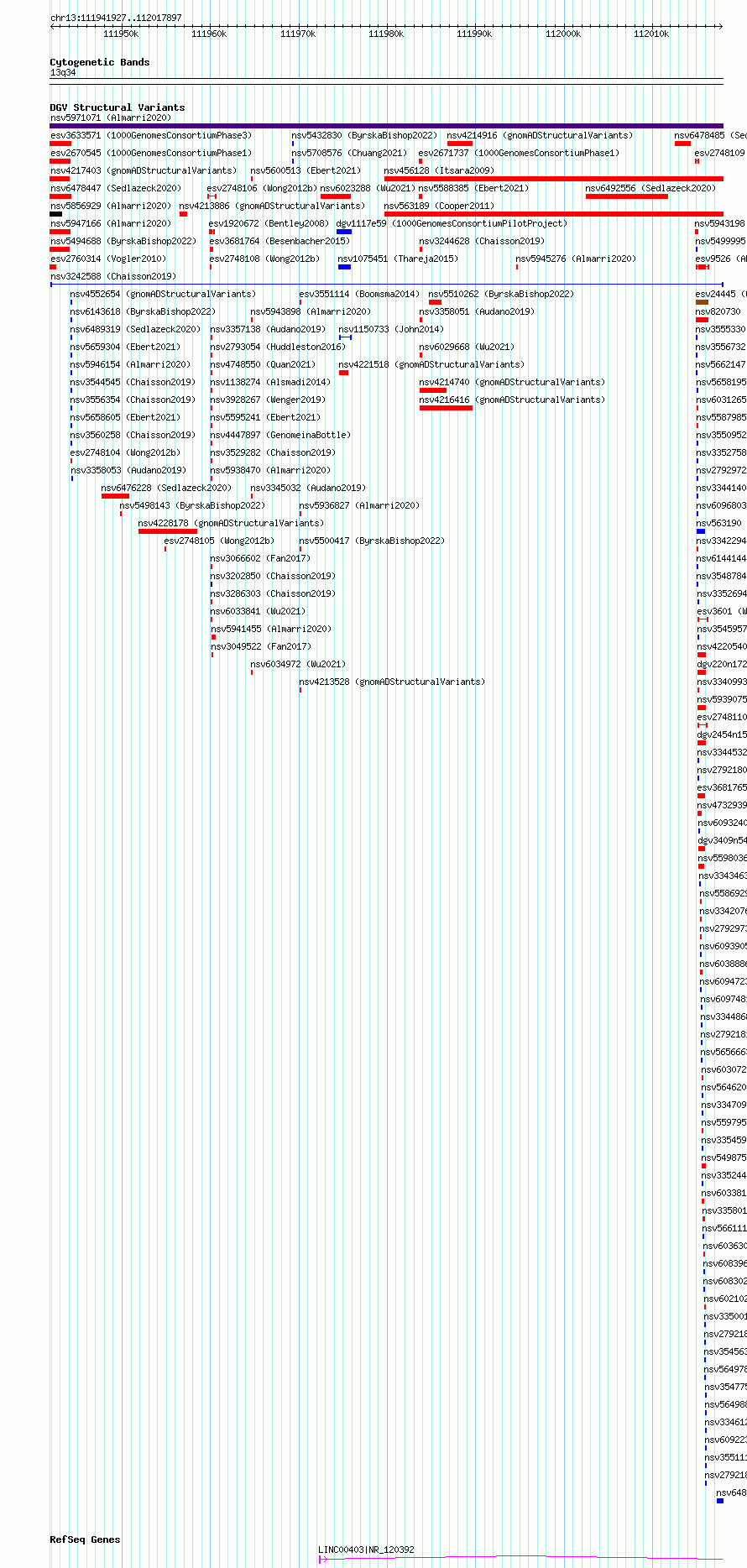Screen dimensions: 747x1568
Task: Click nsv3242588 (Chaisson2019) label
Action: pos(113,276)
